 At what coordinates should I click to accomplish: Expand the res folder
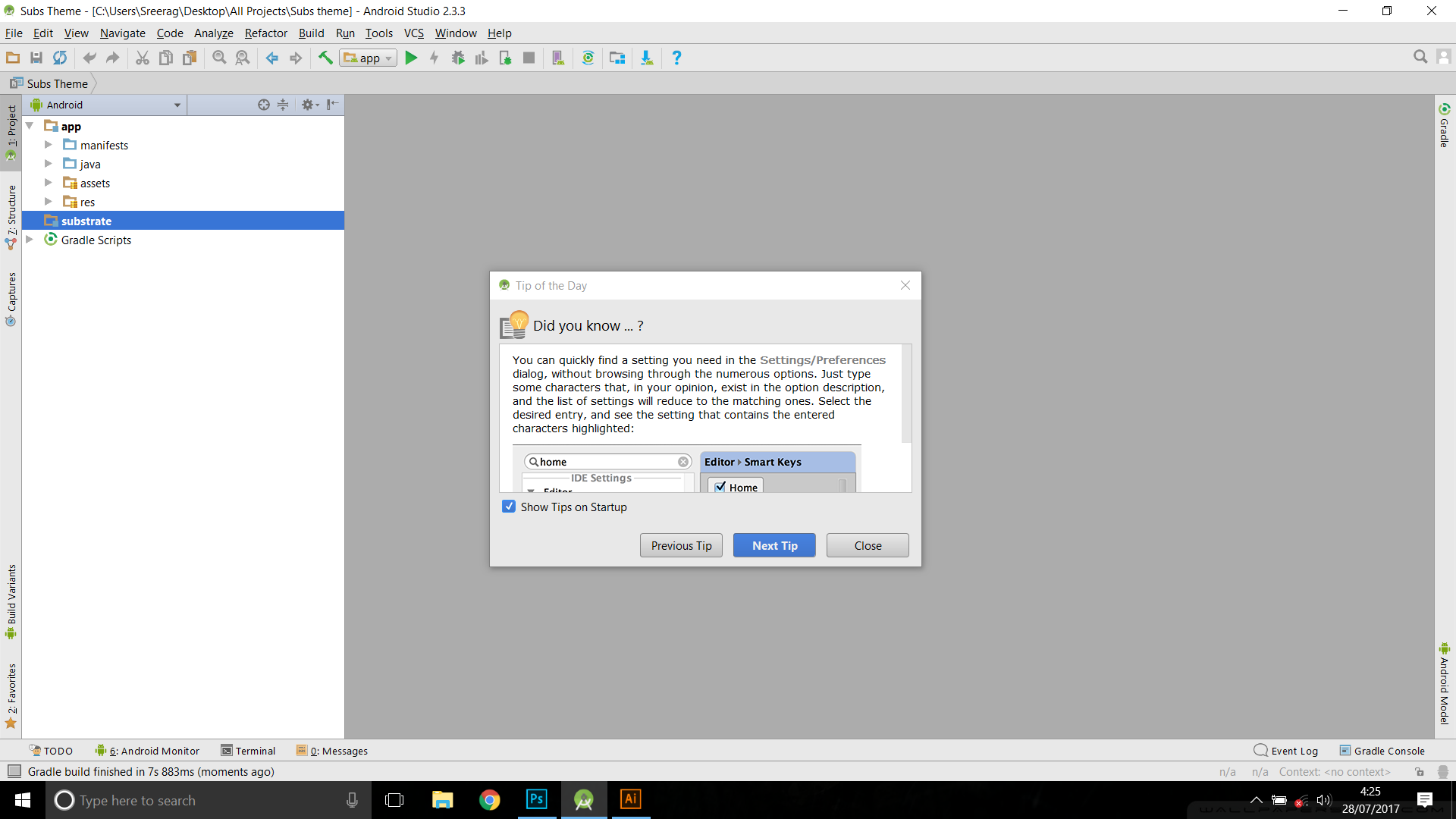coord(49,201)
